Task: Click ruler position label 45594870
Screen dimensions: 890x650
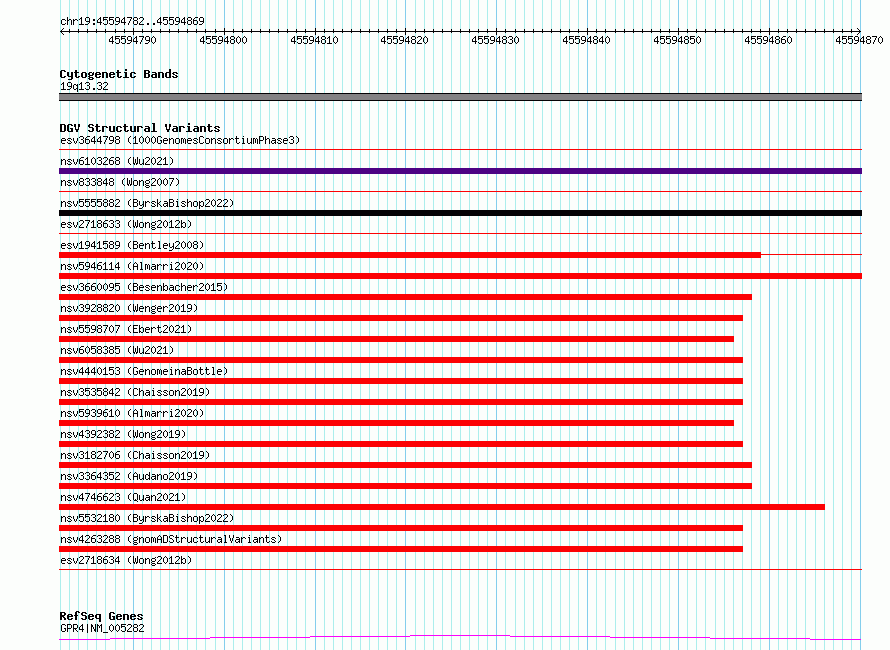Action: click(x=859, y=40)
